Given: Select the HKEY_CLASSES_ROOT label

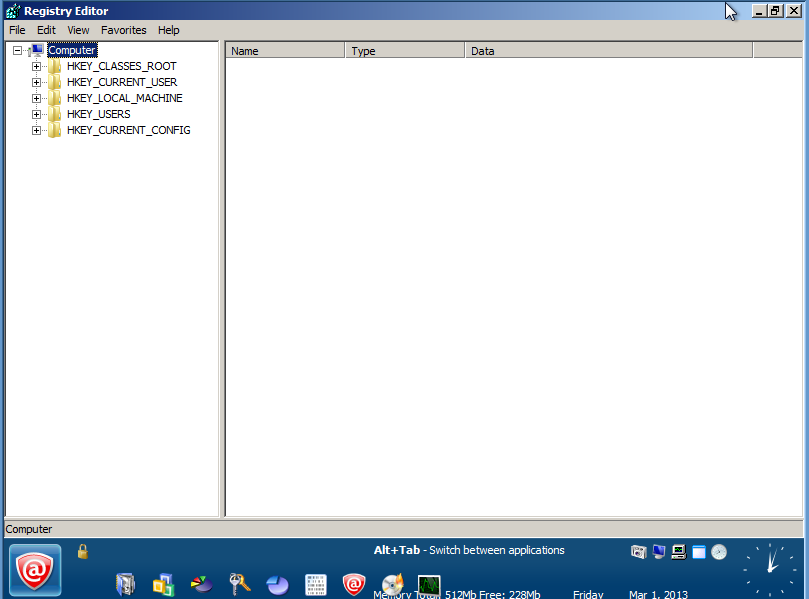Looking at the screenshot, I should click(121, 66).
